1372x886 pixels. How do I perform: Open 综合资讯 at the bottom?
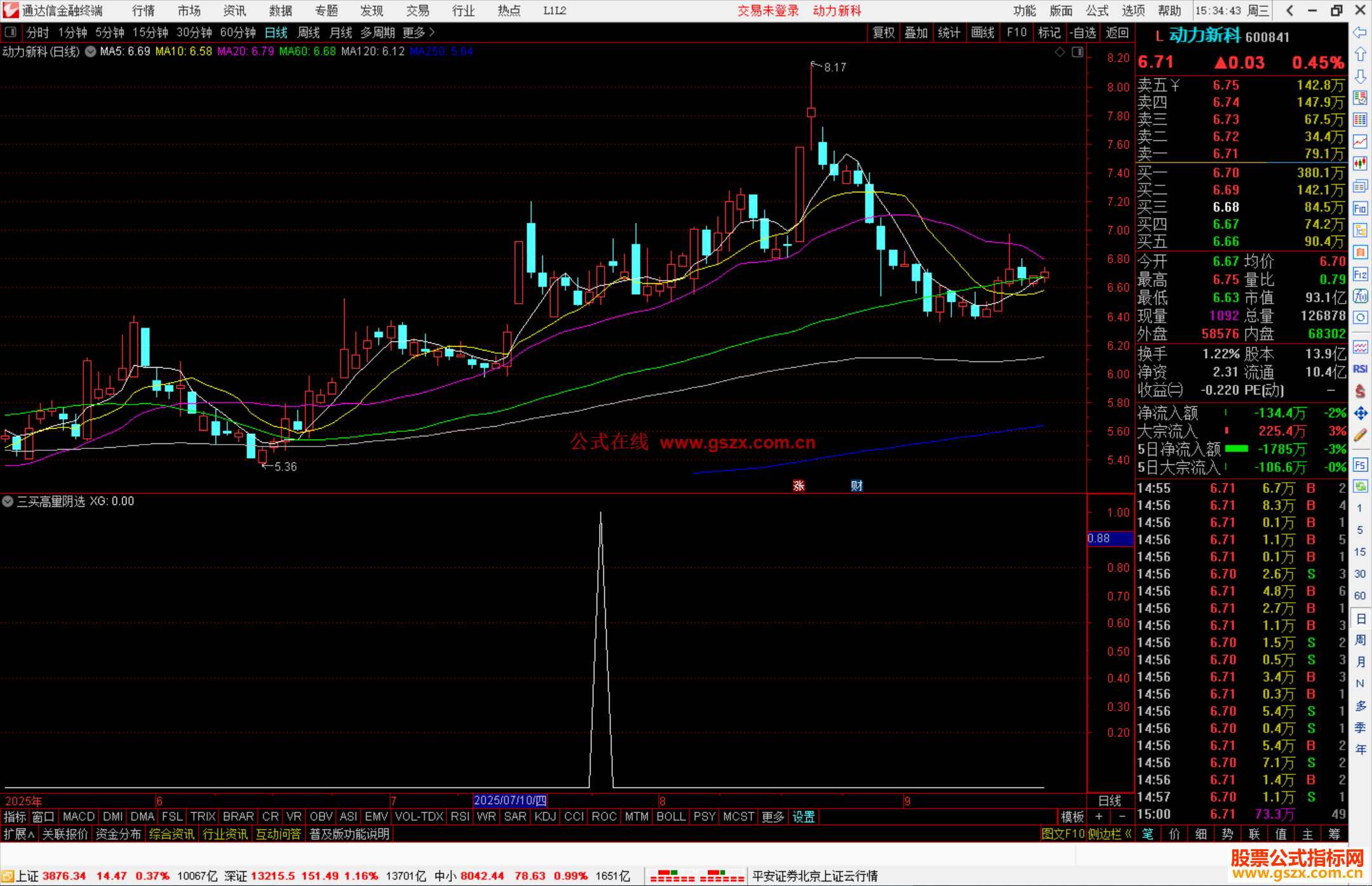172,834
